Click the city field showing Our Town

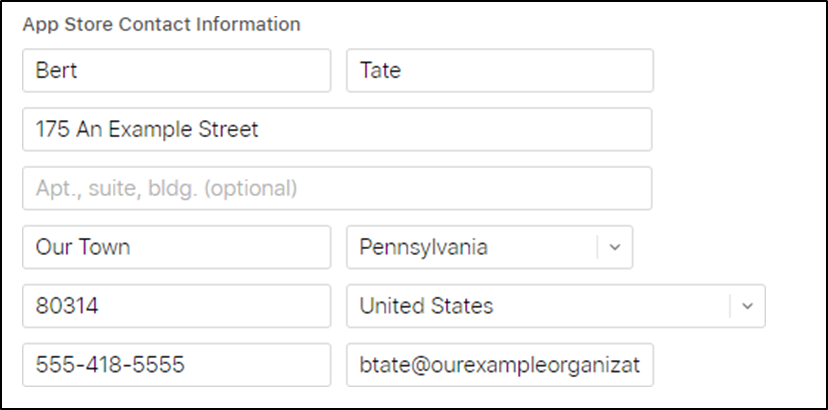[x=176, y=247]
